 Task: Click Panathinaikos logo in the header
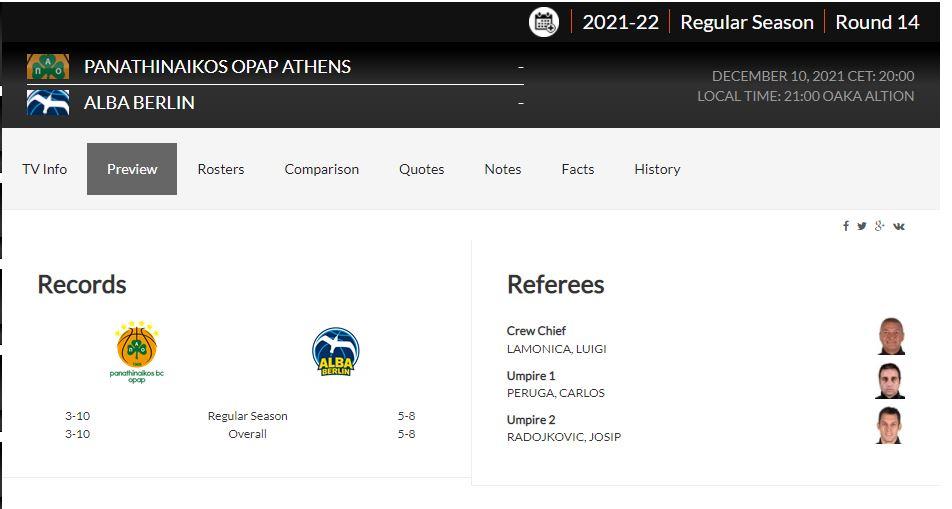48,67
